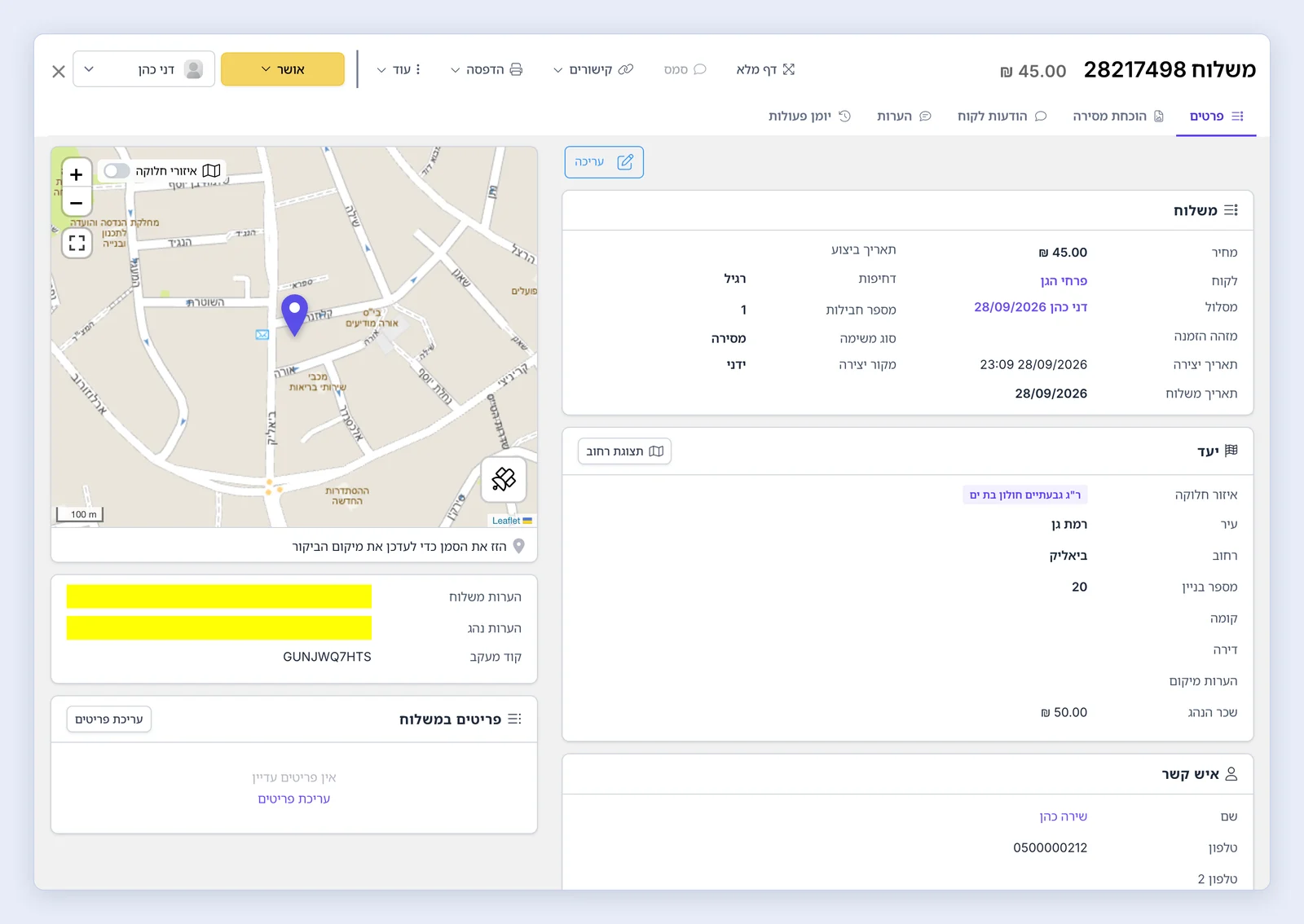Zoom out on the map
1304x924 pixels.
77,203
